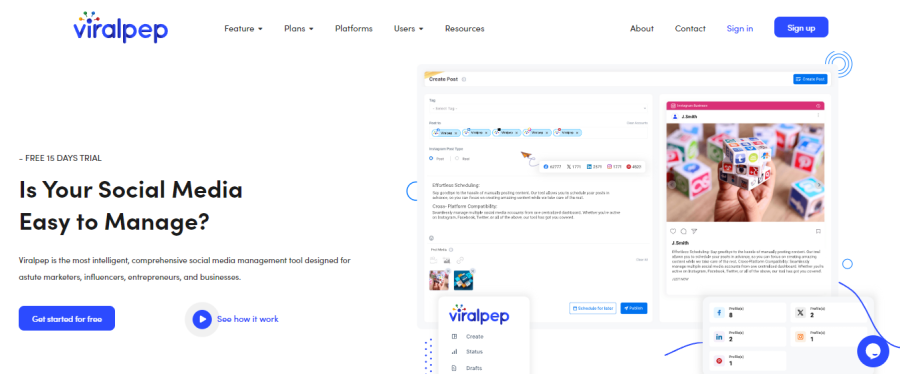900x374 pixels.
Task: Click the Publish button in mockup
Action: [x=634, y=308]
